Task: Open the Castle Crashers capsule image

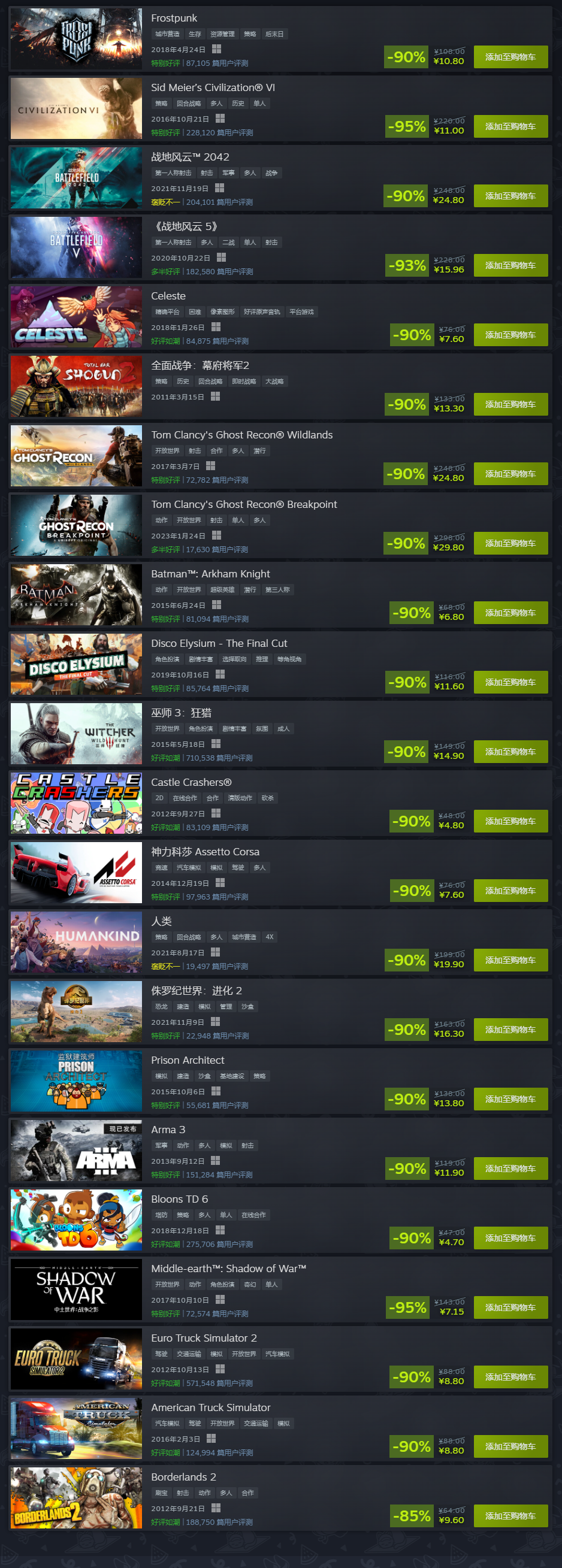Action: (76, 802)
